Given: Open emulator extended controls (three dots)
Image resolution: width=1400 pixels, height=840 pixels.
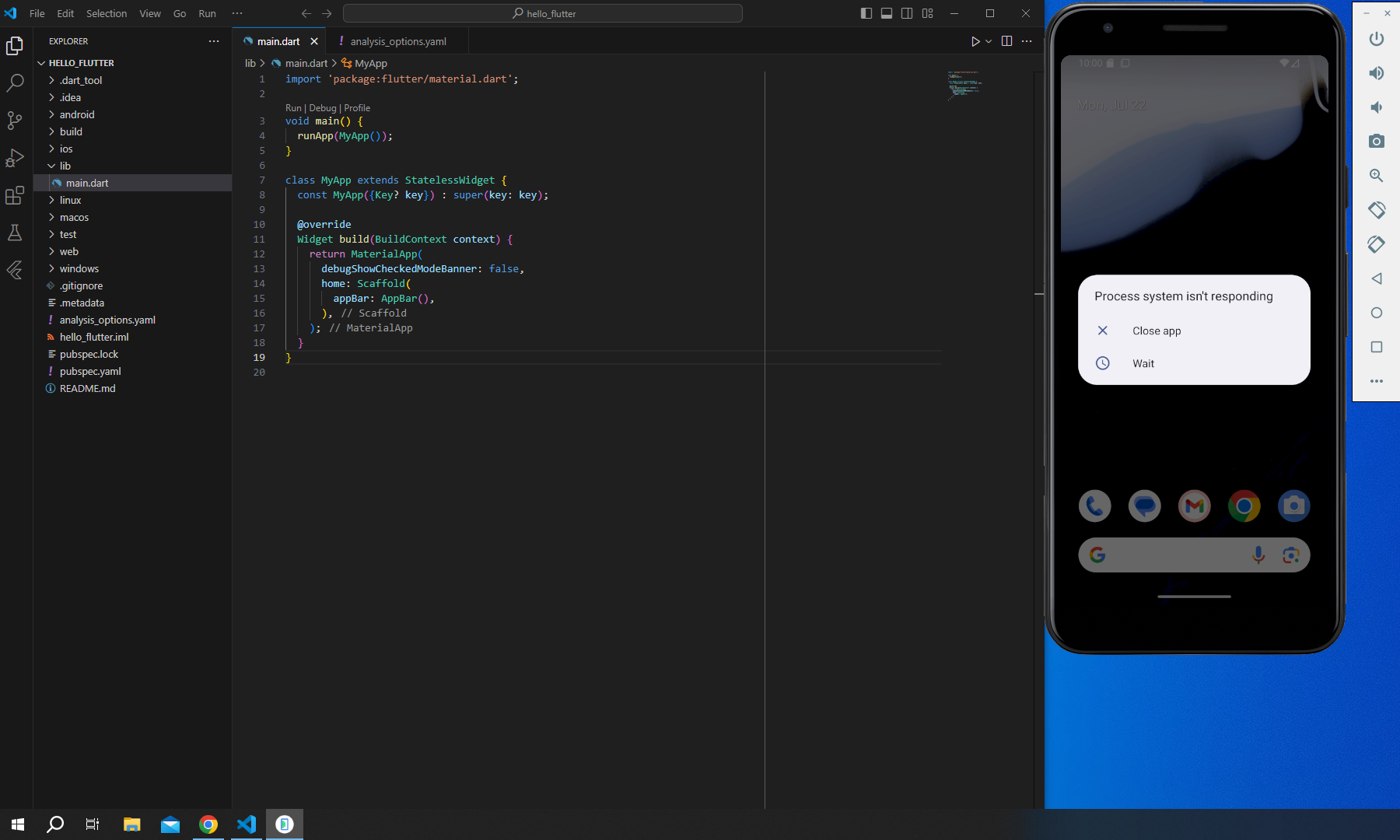Looking at the screenshot, I should point(1377,381).
